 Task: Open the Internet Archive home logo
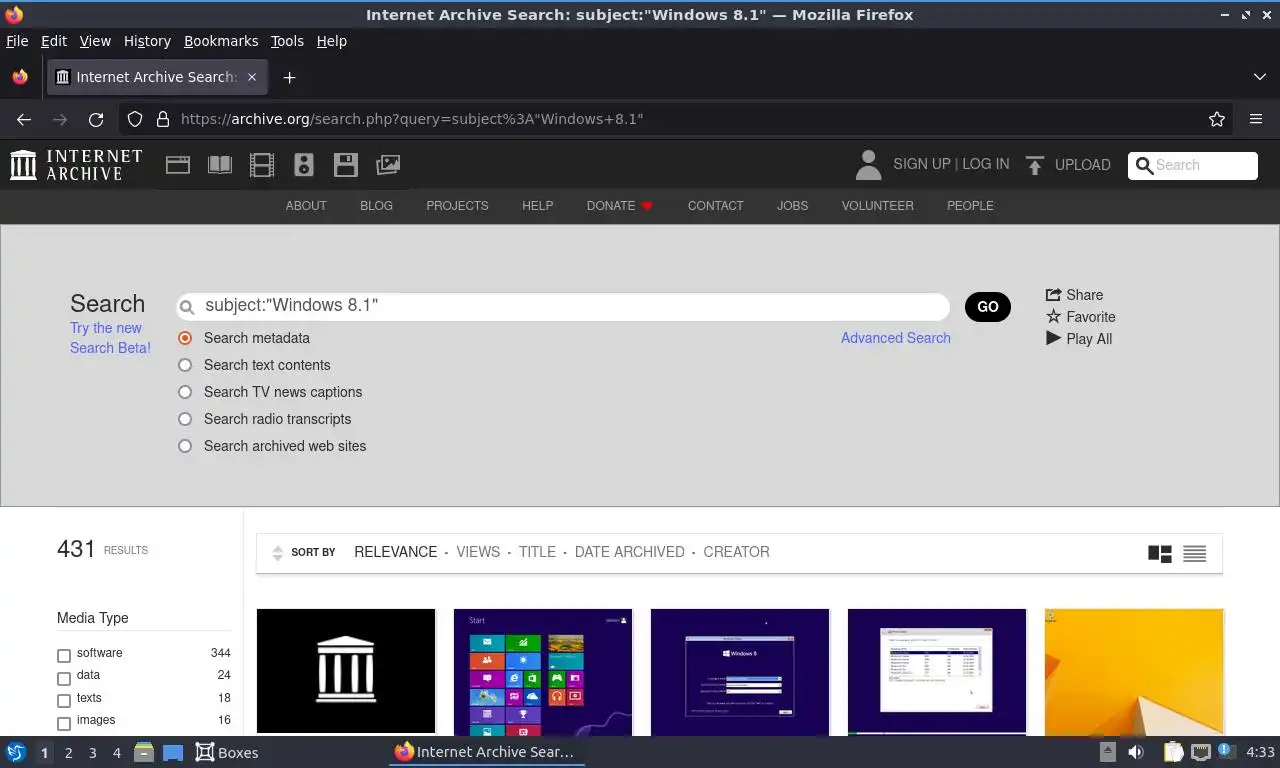tap(76, 165)
